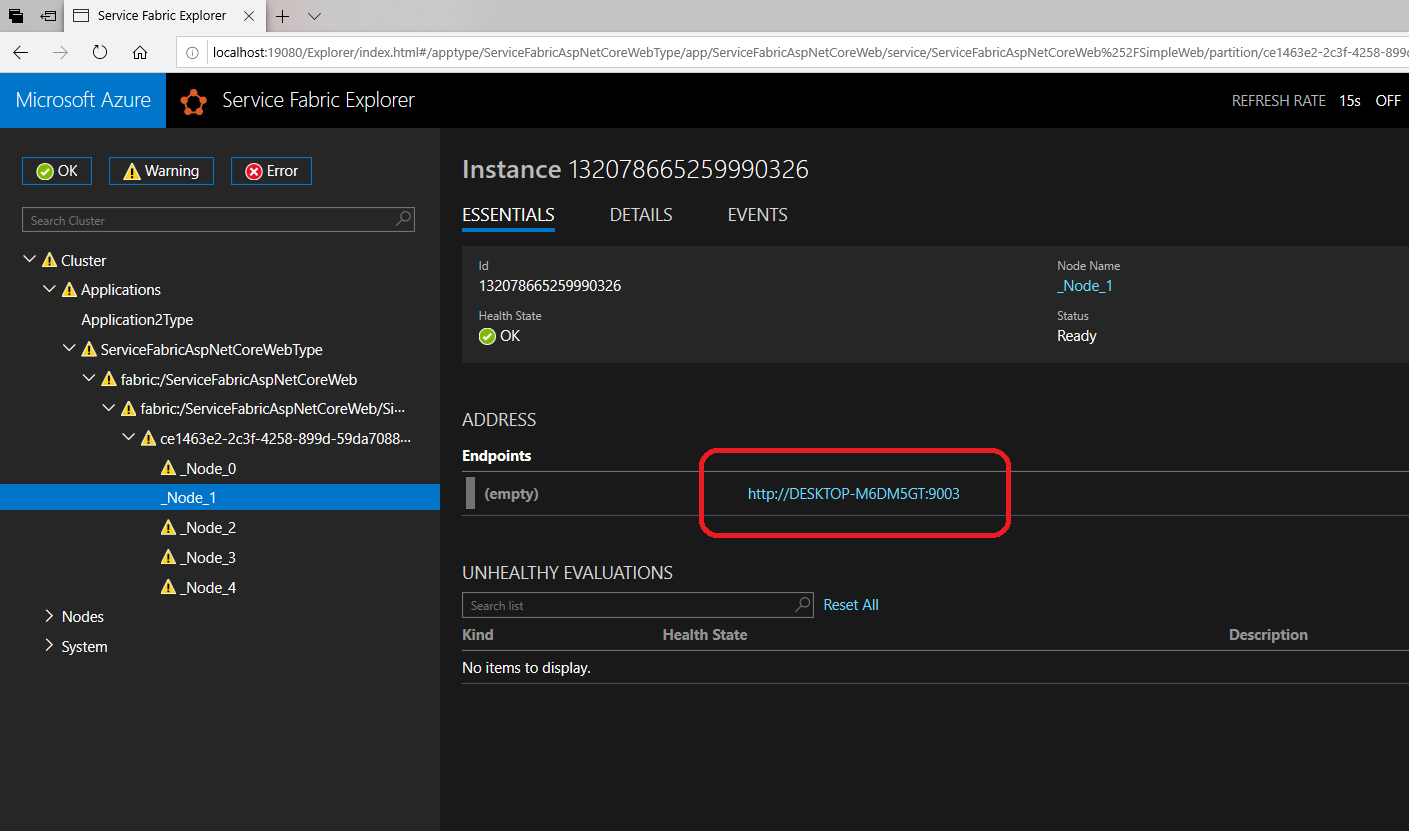Collapse the fabric:/ServiceFabricAspNetCoreWeb/Si... service node
This screenshot has height=831, width=1409.
tap(109, 408)
